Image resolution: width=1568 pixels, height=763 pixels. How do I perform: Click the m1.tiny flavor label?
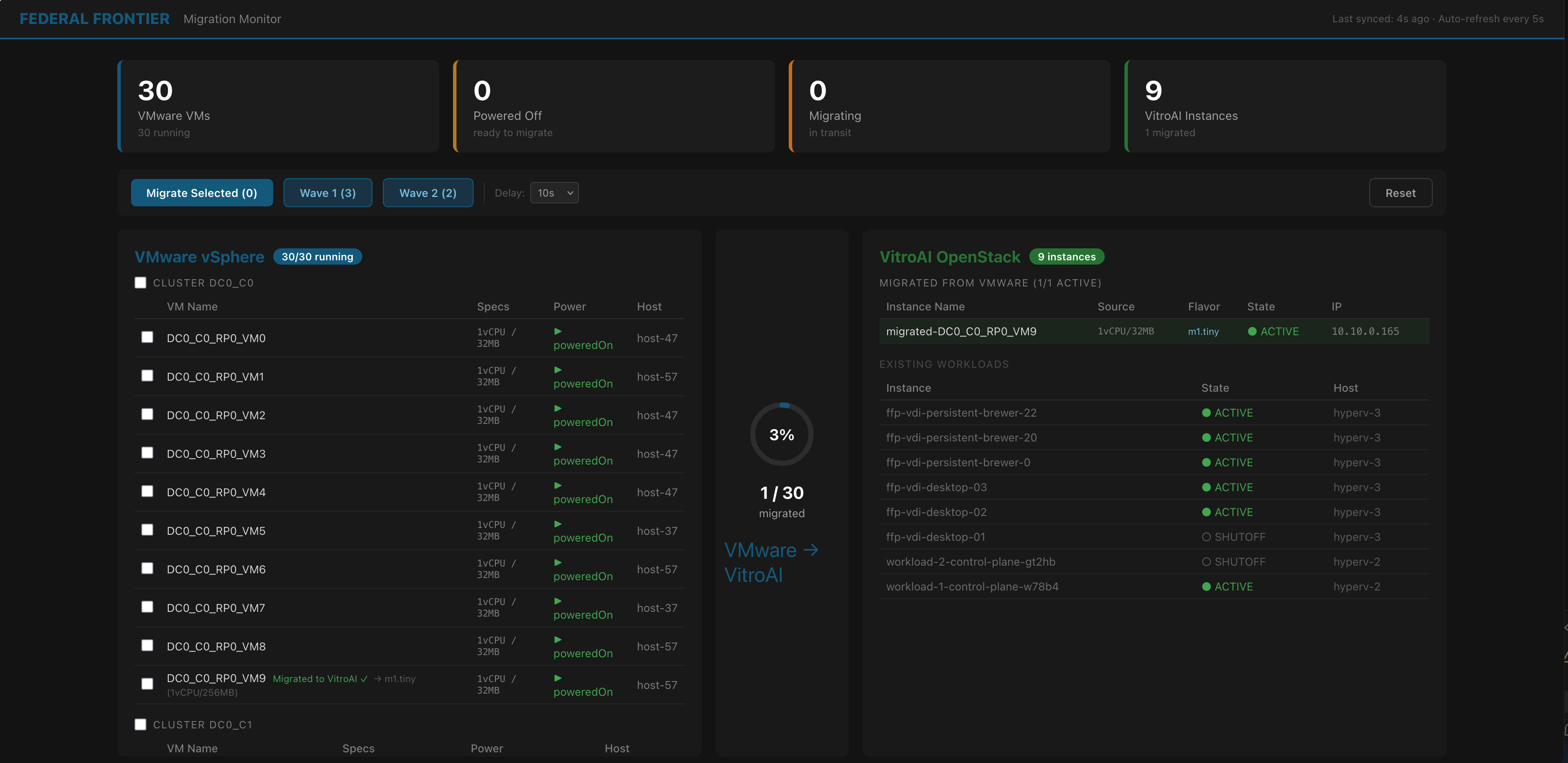(1203, 331)
